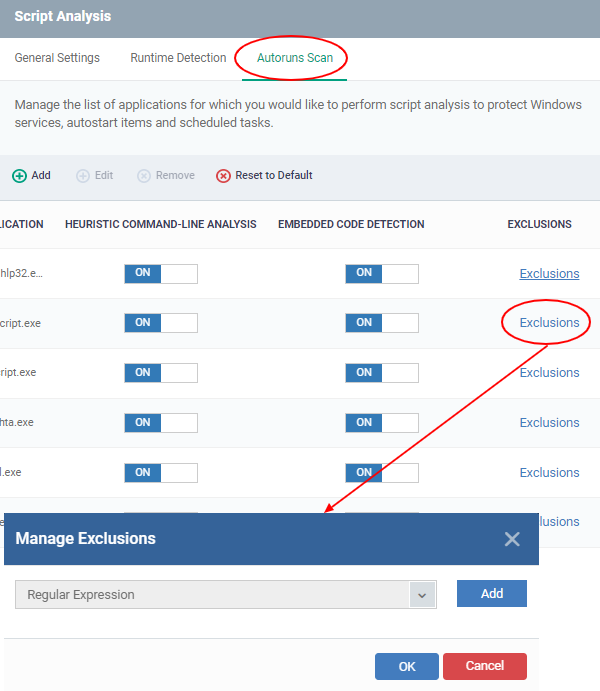Close the Manage Exclusions dialog with X
Screen dimensions: 600x691
(512, 539)
